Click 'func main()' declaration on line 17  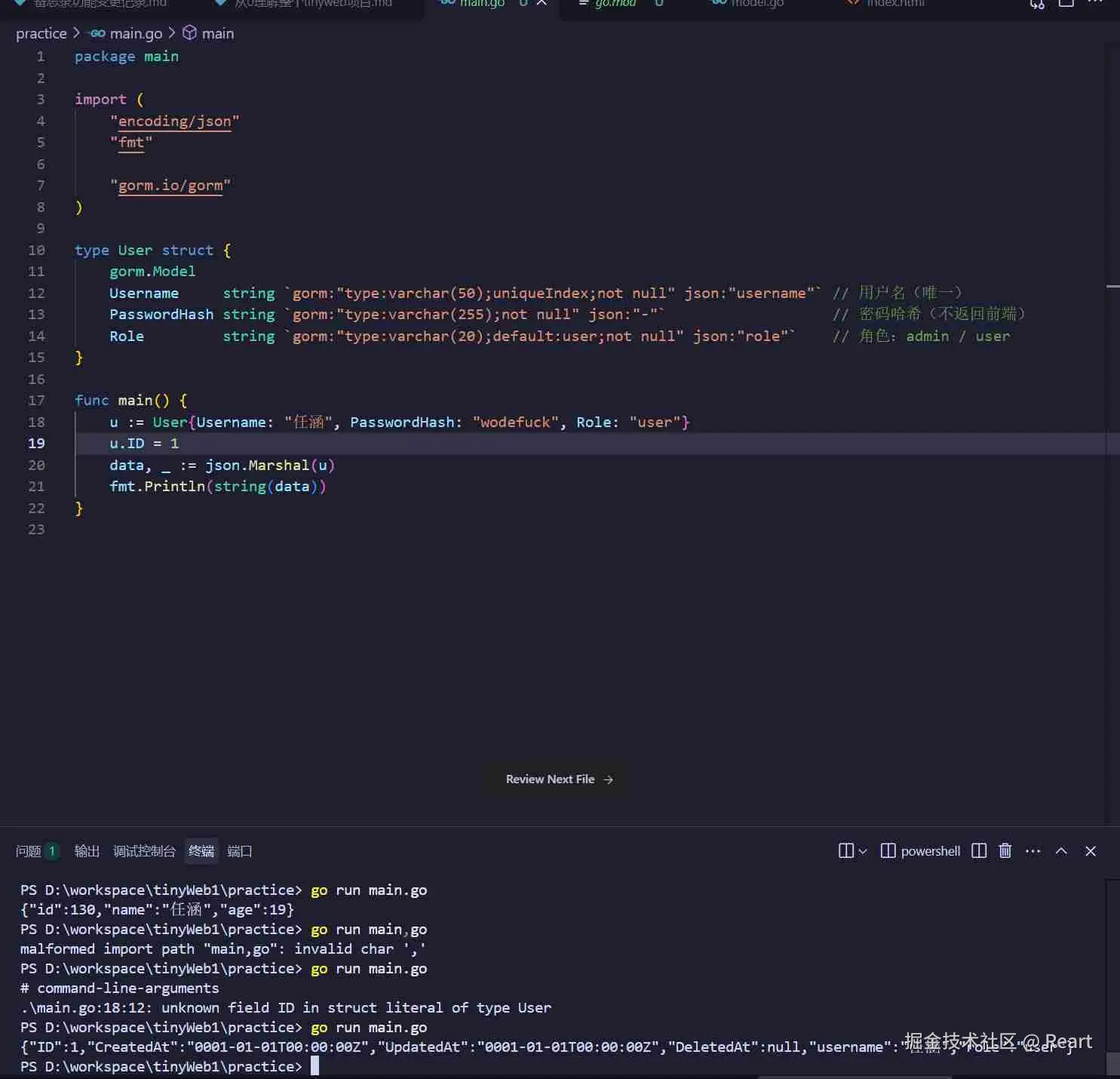tap(122, 401)
